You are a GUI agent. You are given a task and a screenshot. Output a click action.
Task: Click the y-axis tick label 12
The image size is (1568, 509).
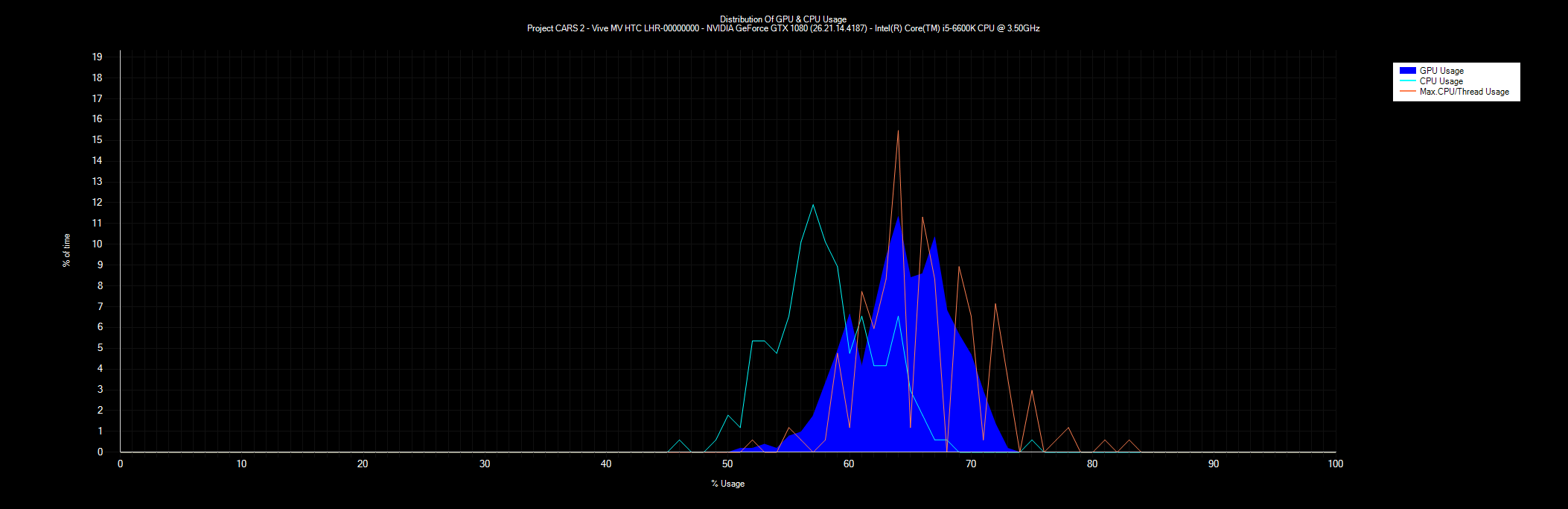[x=97, y=203]
